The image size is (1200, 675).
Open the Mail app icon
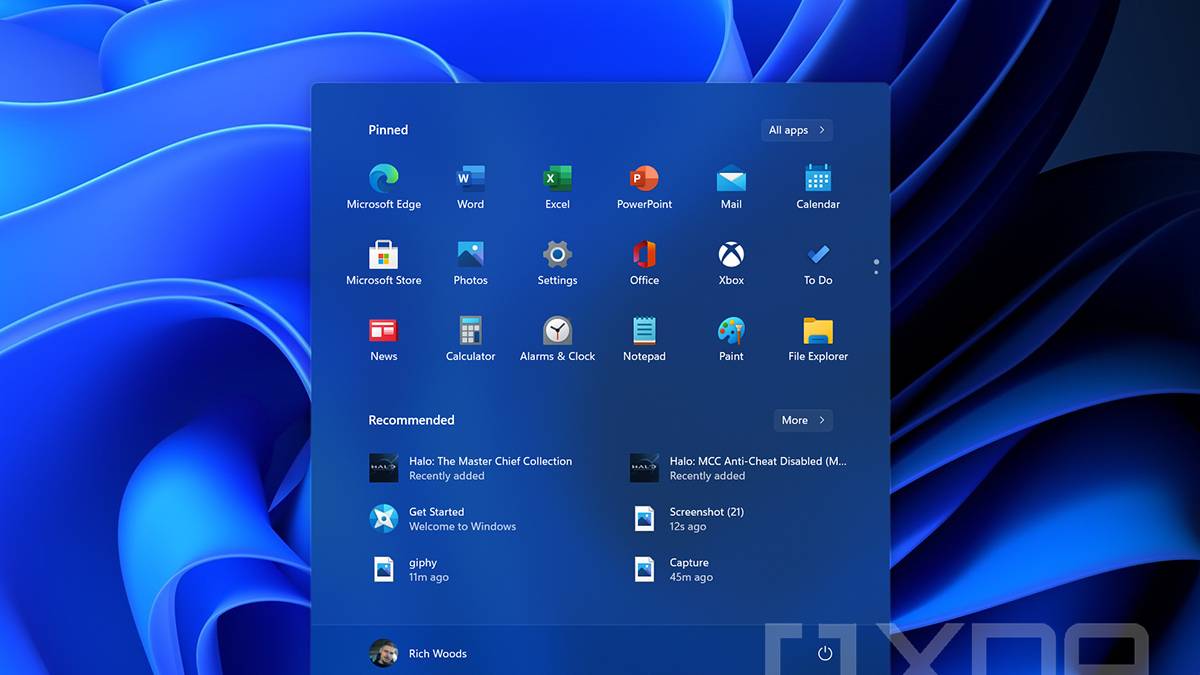731,187
